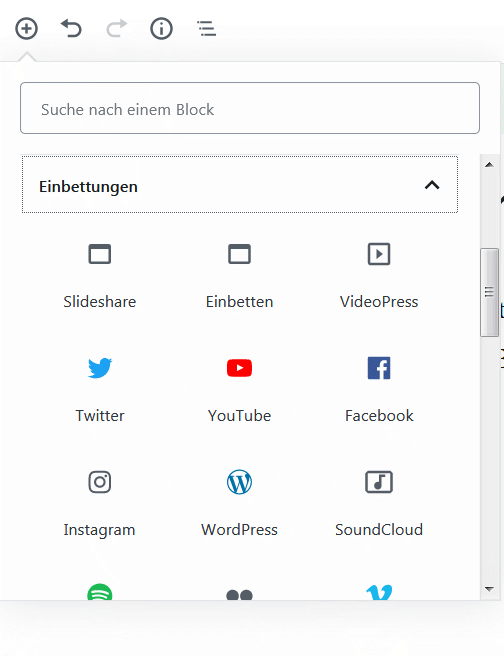
Task: Open content structure info icon
Action: click(161, 28)
